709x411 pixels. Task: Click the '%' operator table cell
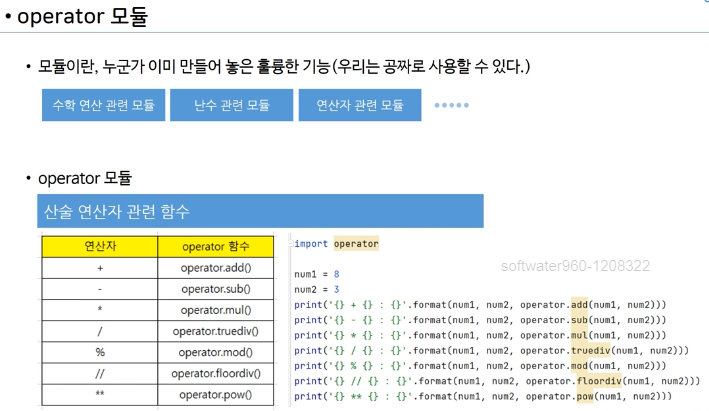click(x=100, y=352)
